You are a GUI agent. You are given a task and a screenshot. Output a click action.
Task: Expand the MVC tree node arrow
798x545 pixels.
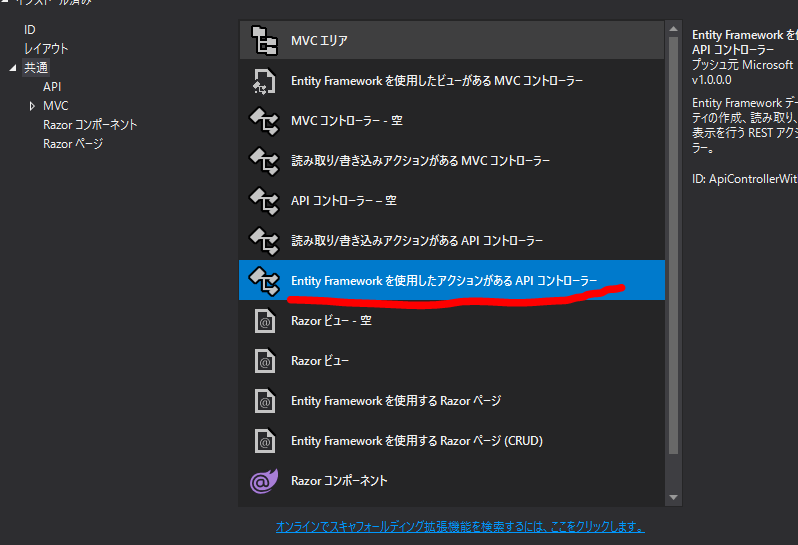[x=32, y=106]
